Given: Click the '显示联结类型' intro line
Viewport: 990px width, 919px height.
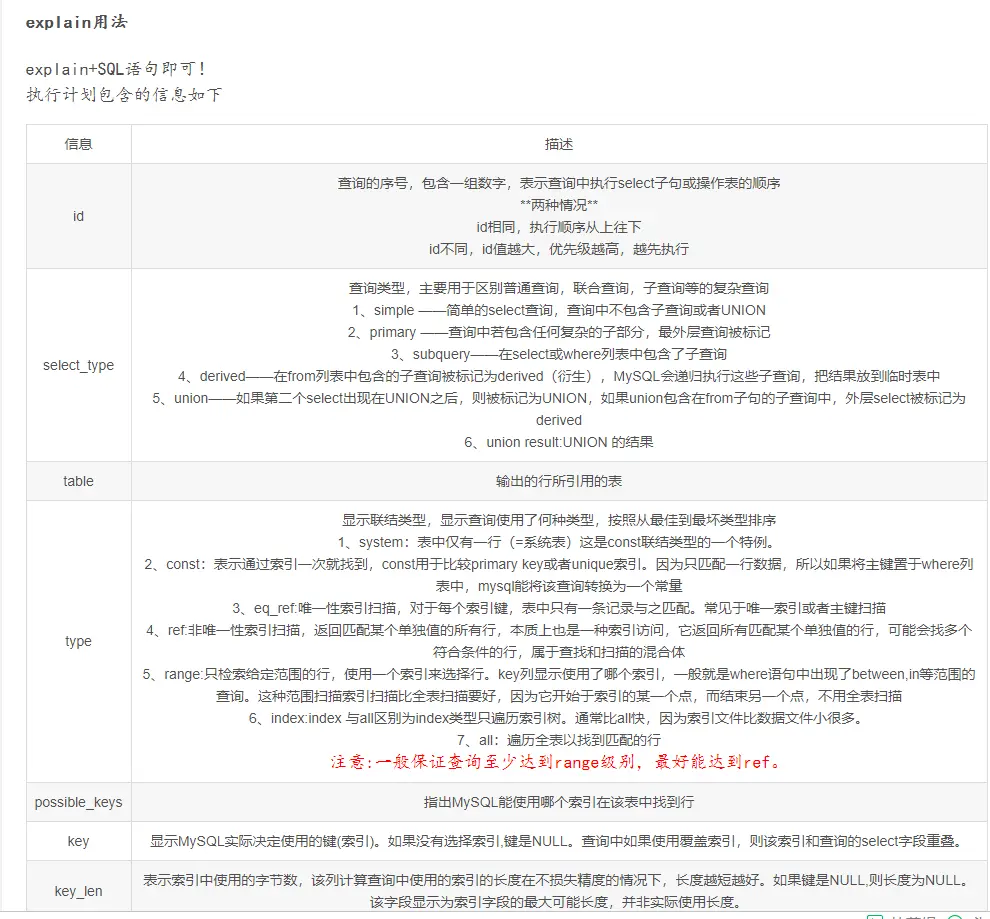Looking at the screenshot, I should tap(559, 520).
